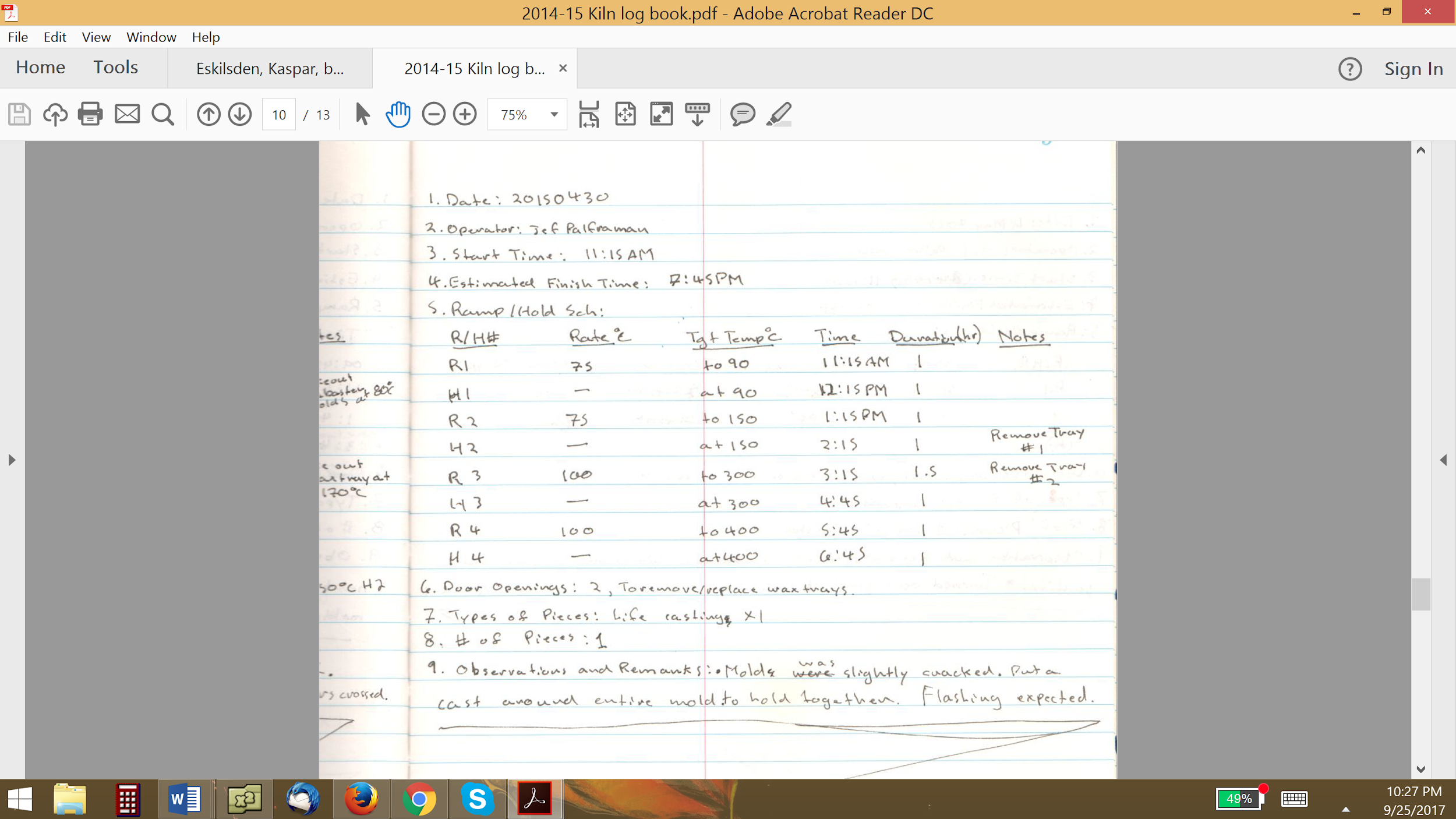The width and height of the screenshot is (1456, 819).
Task: Open the 75% zoom level dropdown
Action: point(554,115)
